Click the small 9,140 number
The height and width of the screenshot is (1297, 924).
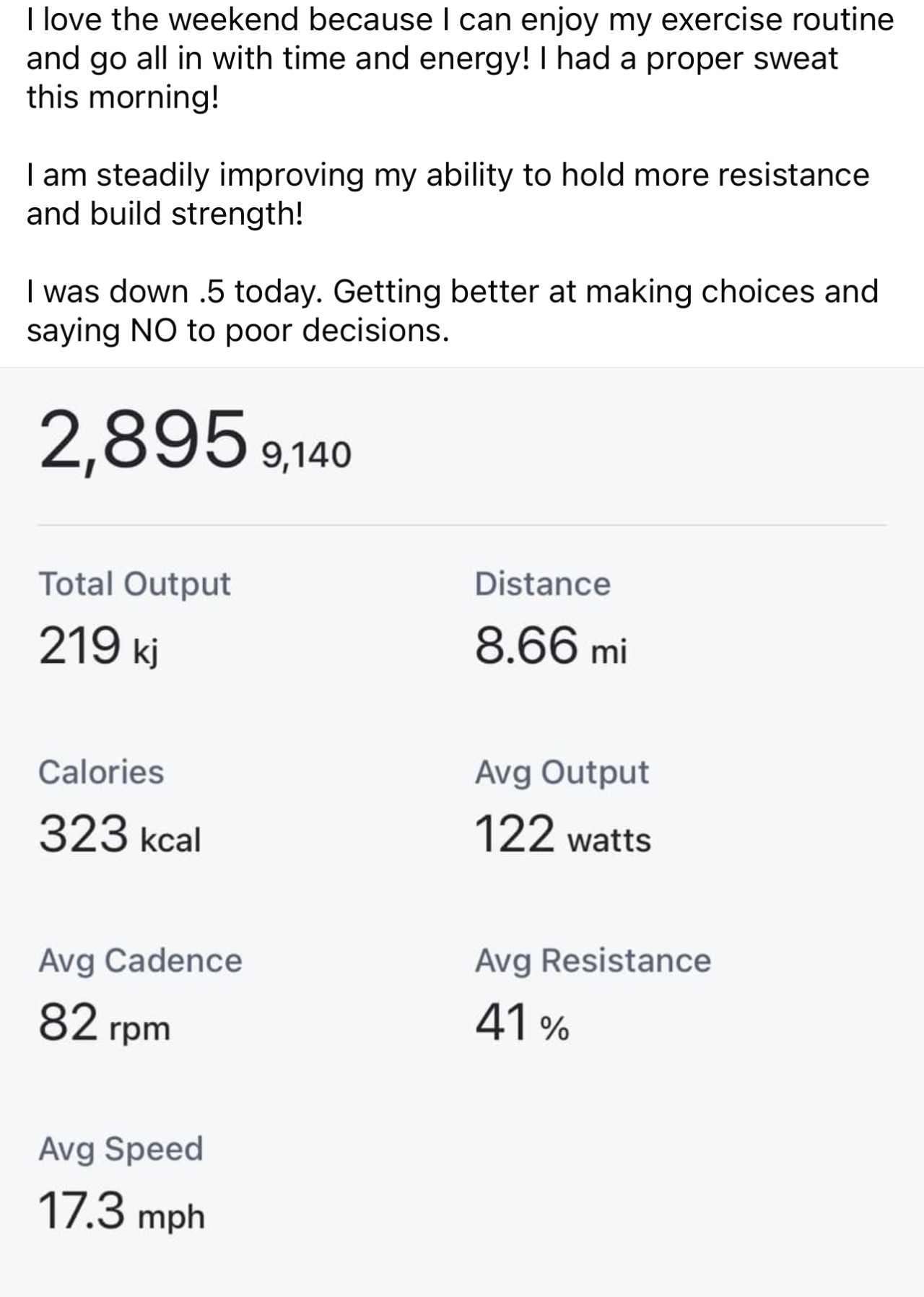(x=306, y=455)
